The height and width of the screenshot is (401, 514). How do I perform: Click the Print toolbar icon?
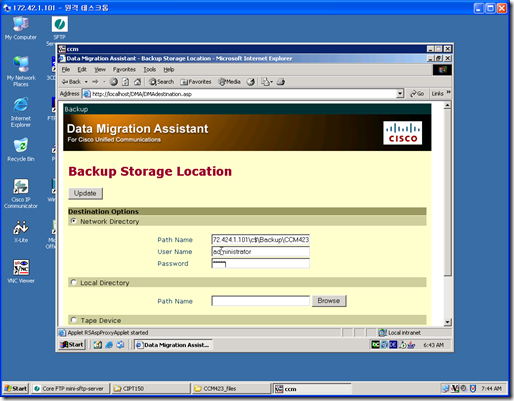click(281, 82)
